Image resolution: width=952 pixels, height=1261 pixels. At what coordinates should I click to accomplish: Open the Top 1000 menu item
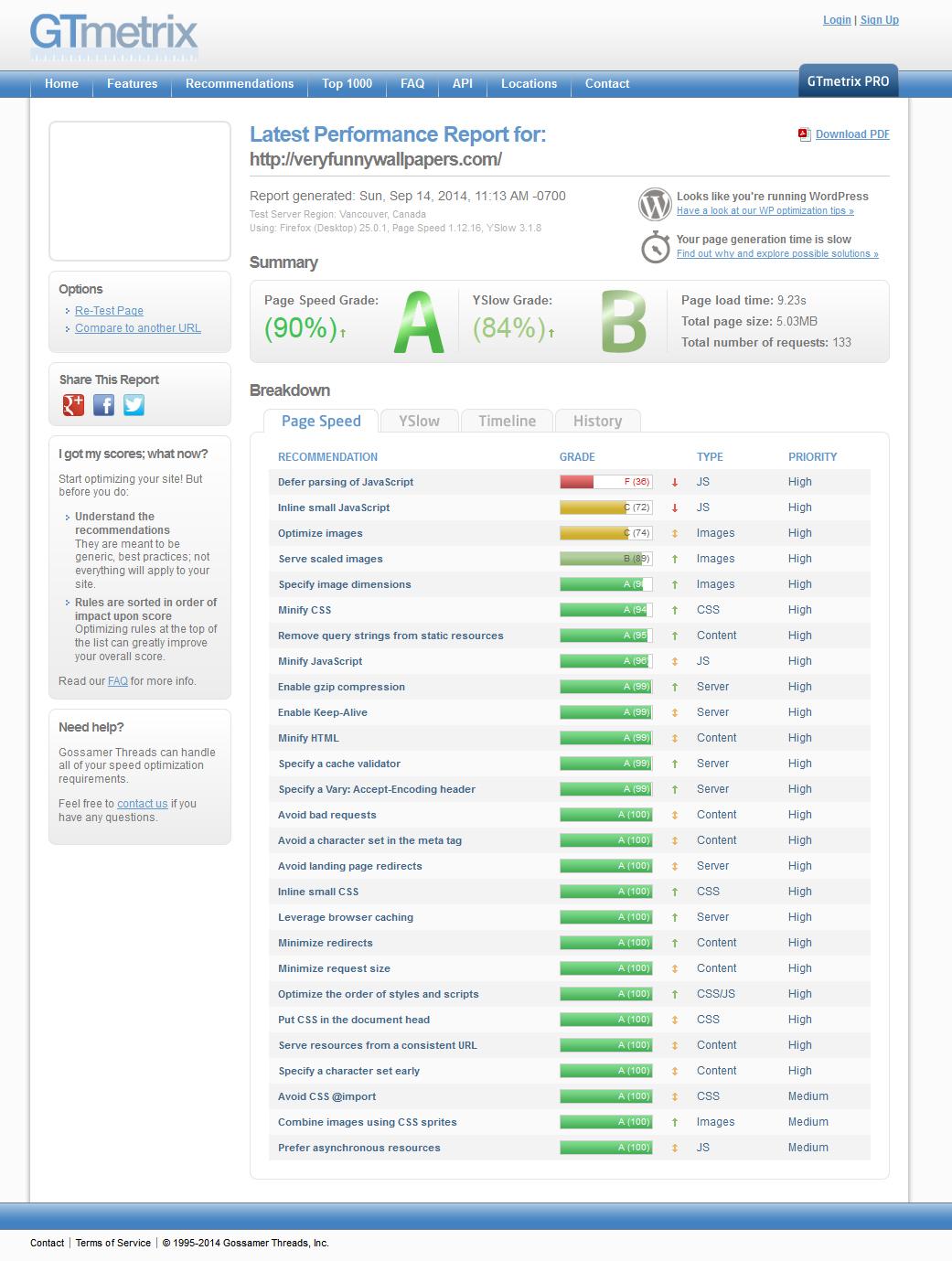(347, 83)
